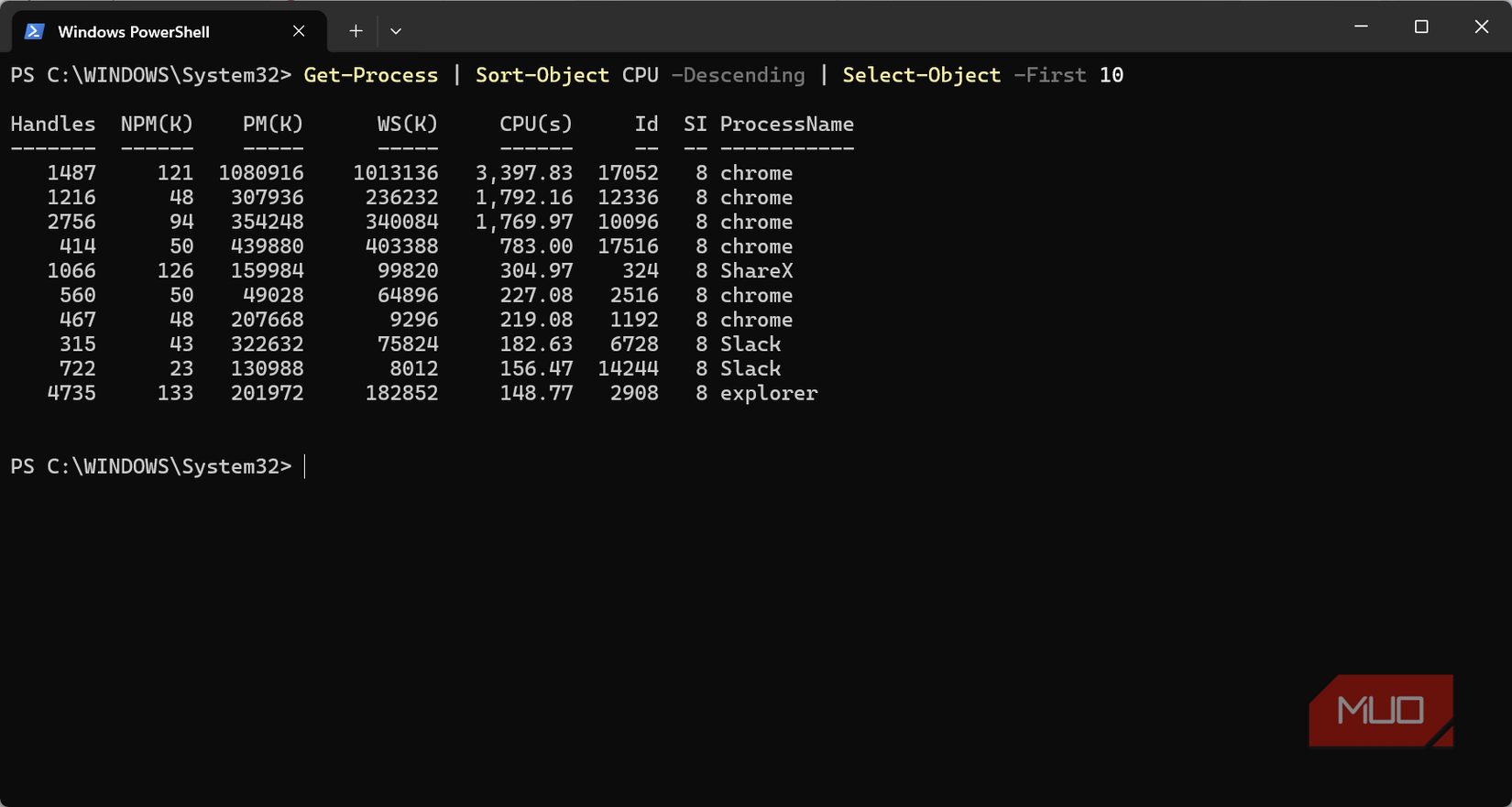Click the explorer process name
Image resolution: width=1512 pixels, height=807 pixels.
tap(768, 393)
